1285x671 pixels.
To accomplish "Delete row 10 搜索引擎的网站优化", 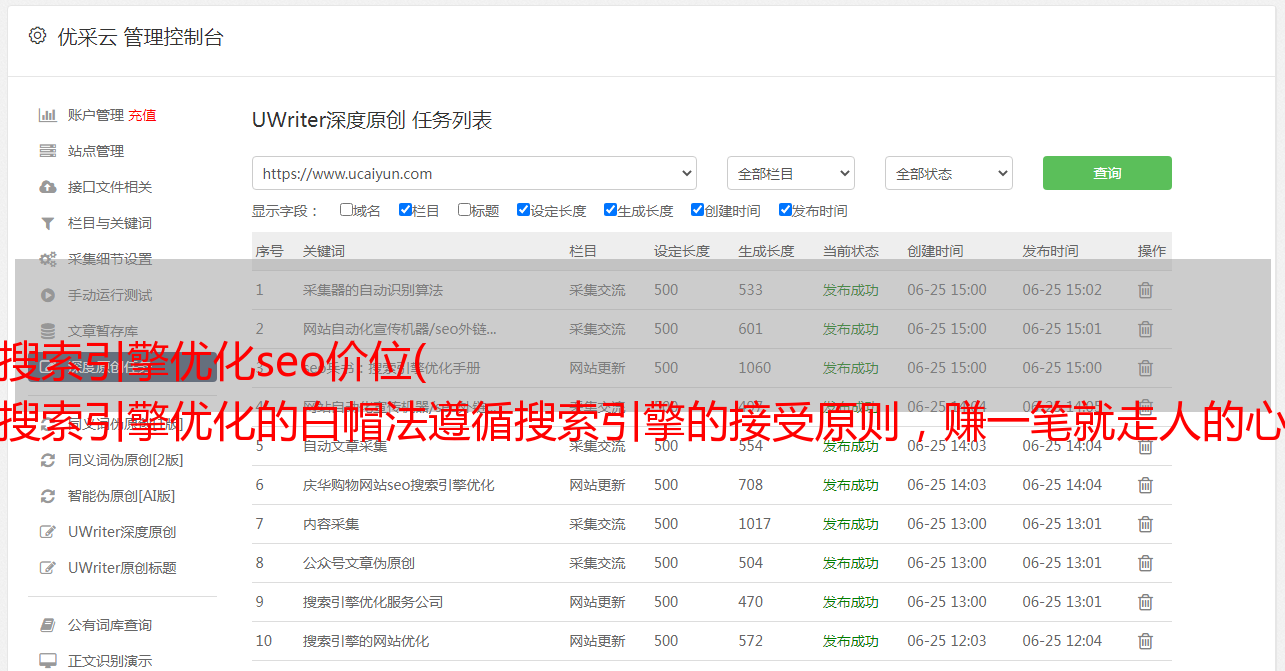I will click(x=1146, y=641).
